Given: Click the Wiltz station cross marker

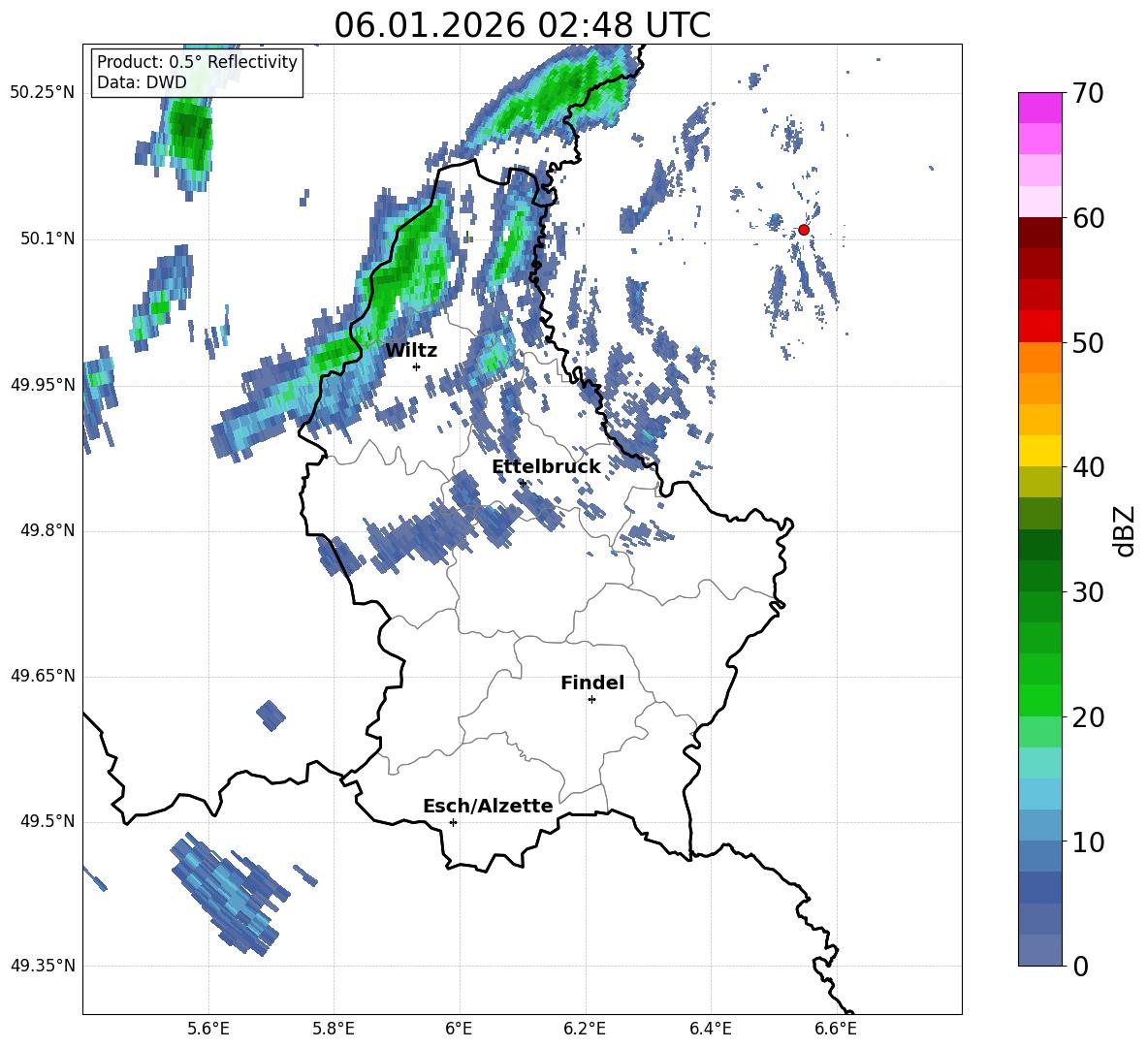Looking at the screenshot, I should pos(417,366).
